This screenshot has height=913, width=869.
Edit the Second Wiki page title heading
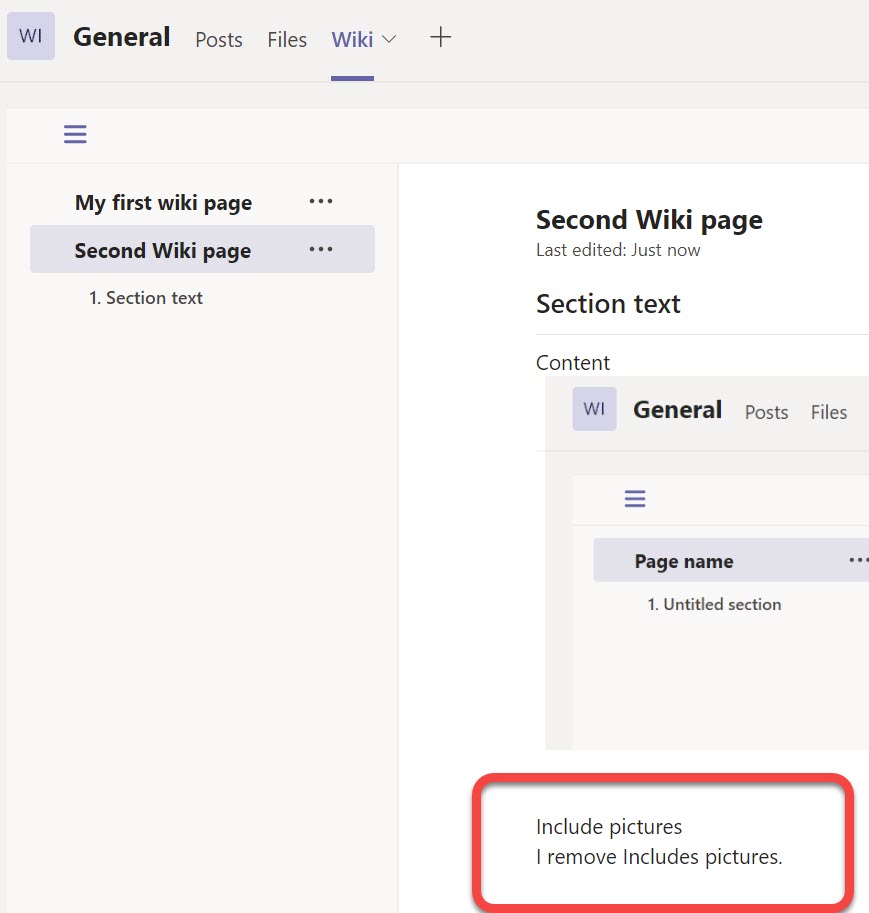[x=649, y=220]
